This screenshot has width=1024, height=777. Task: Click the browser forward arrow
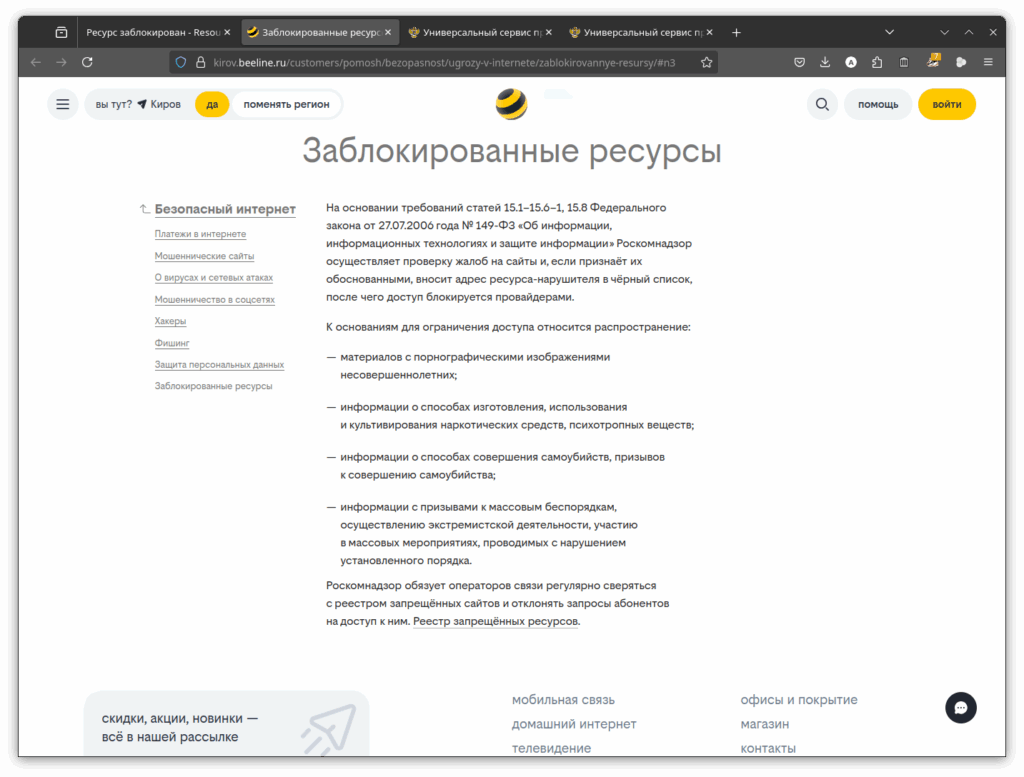(x=61, y=62)
